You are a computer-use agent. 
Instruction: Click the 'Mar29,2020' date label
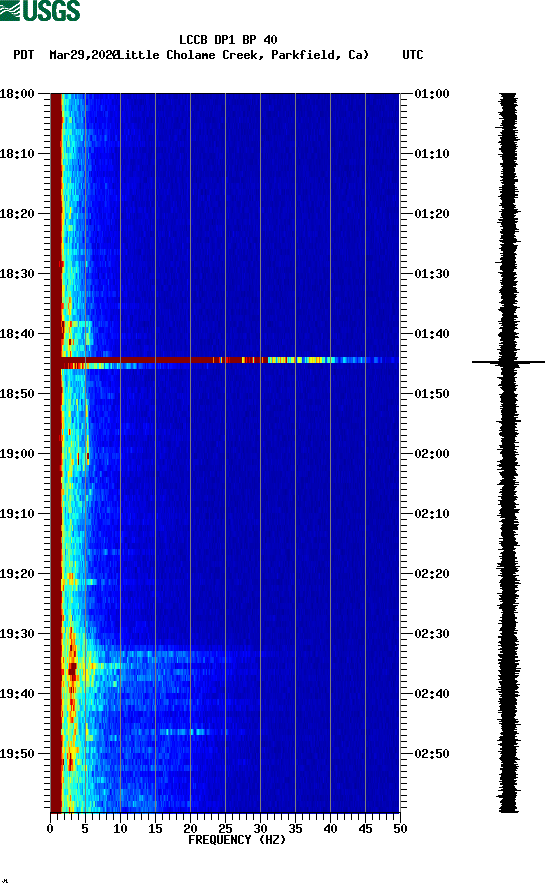(x=84, y=55)
